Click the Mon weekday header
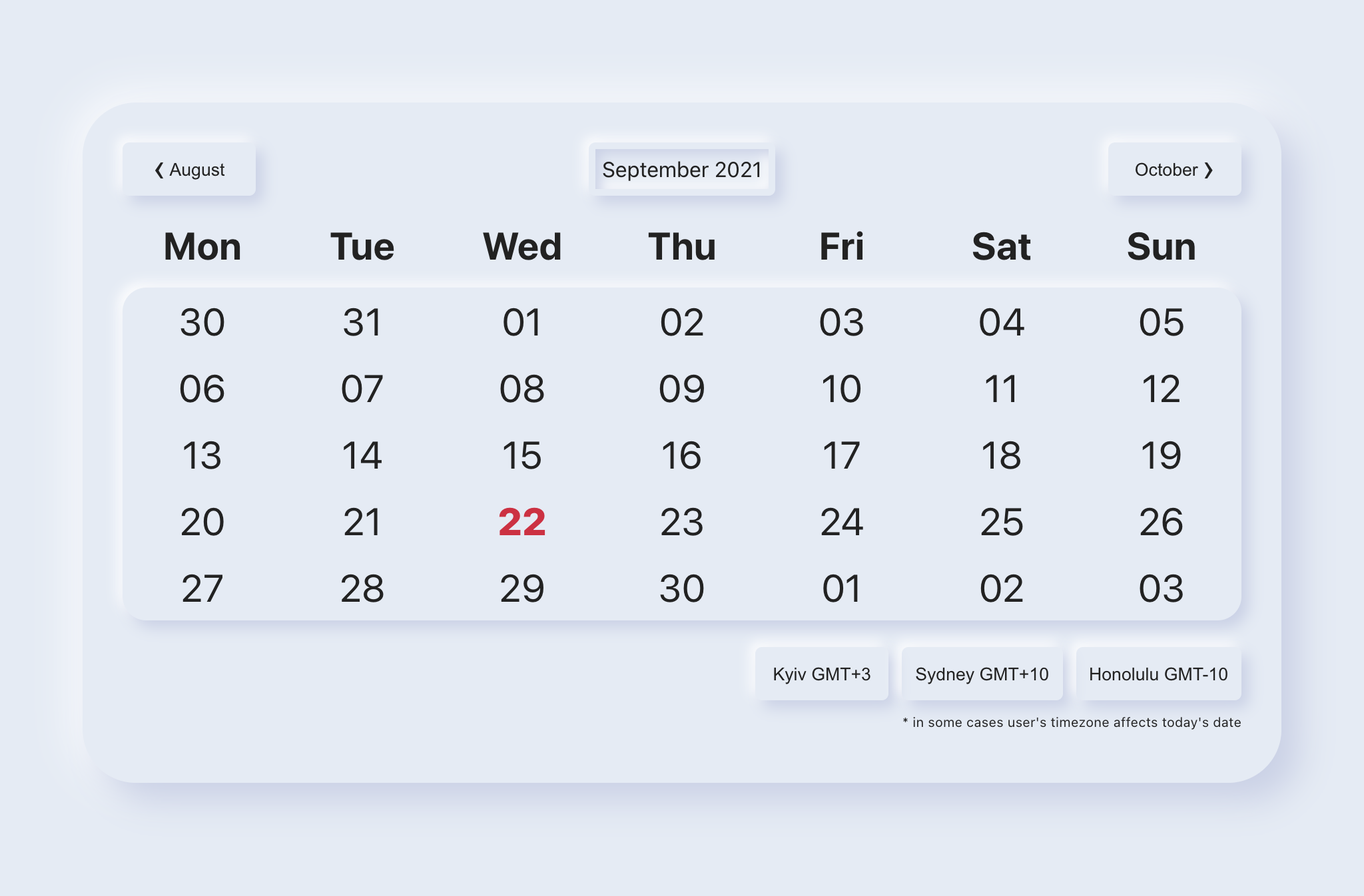Image resolution: width=1364 pixels, height=896 pixels. click(202, 247)
